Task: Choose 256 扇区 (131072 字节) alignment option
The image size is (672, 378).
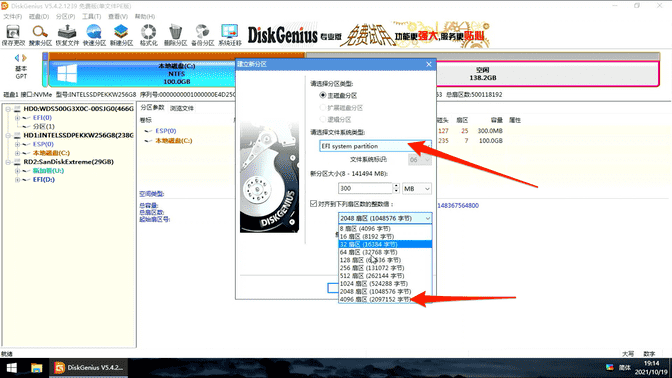Action: pos(385,268)
